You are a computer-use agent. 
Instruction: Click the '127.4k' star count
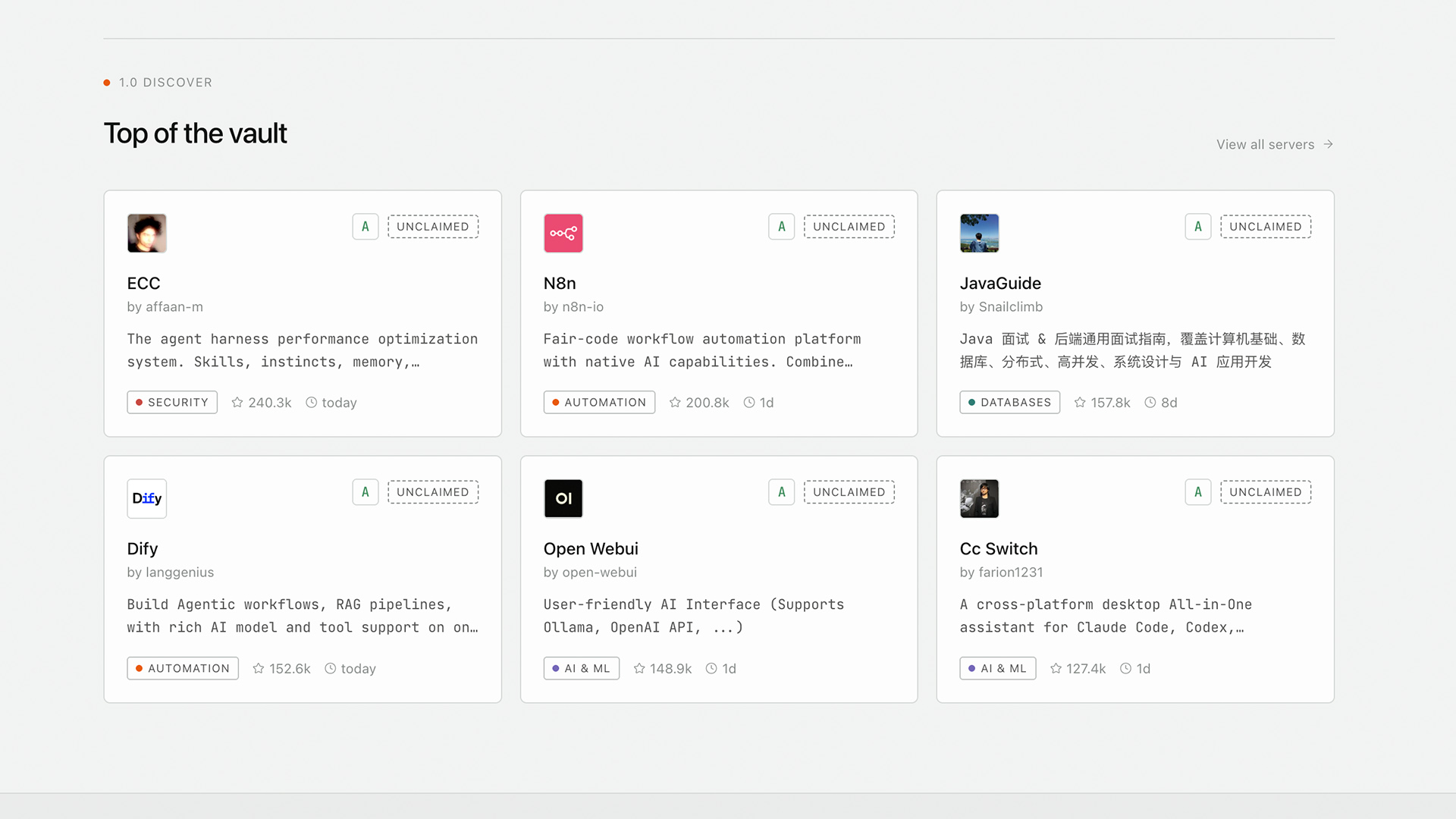pyautogui.click(x=1086, y=668)
